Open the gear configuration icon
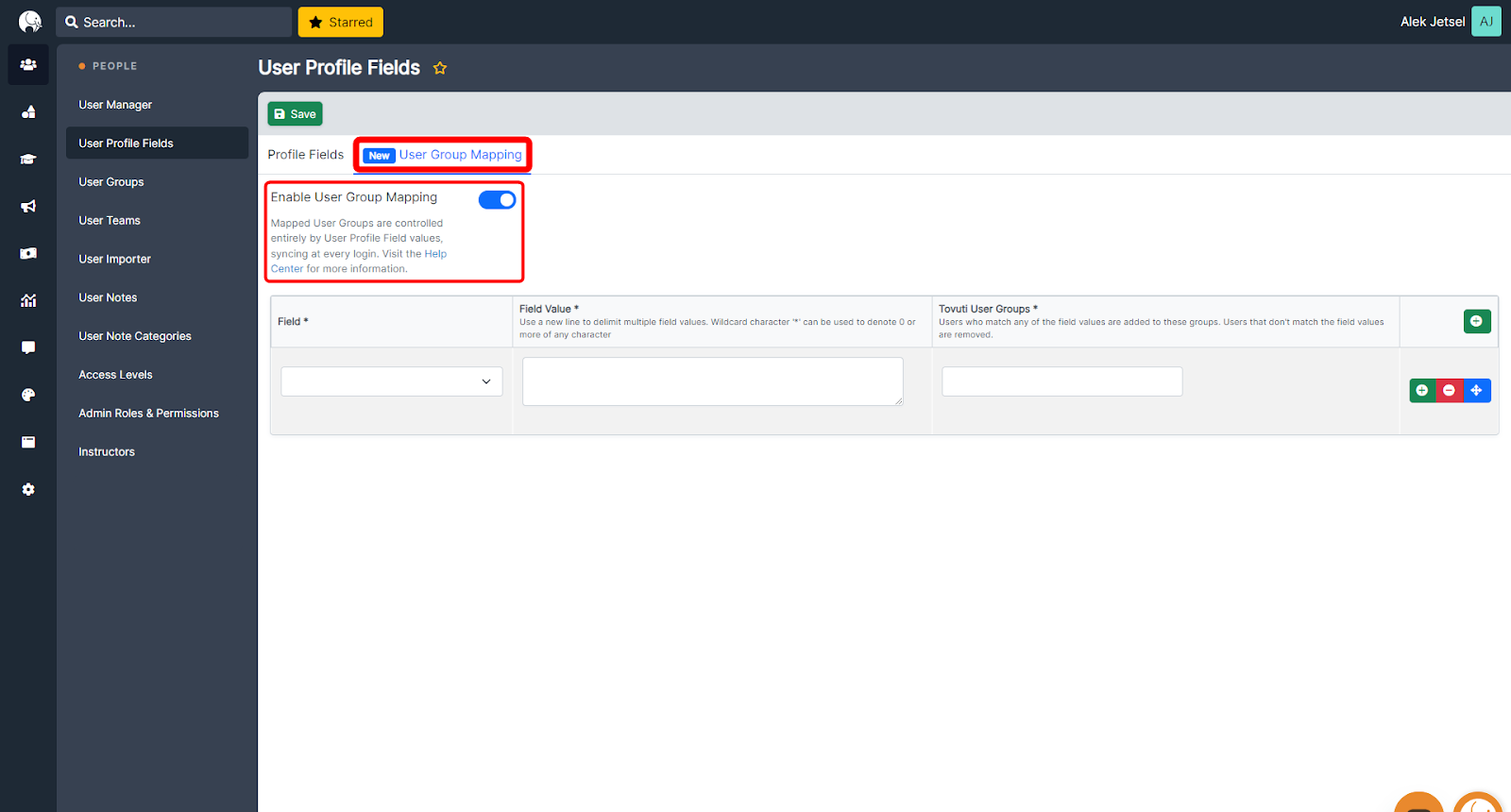Viewport: 1511px width, 812px height. 28,489
